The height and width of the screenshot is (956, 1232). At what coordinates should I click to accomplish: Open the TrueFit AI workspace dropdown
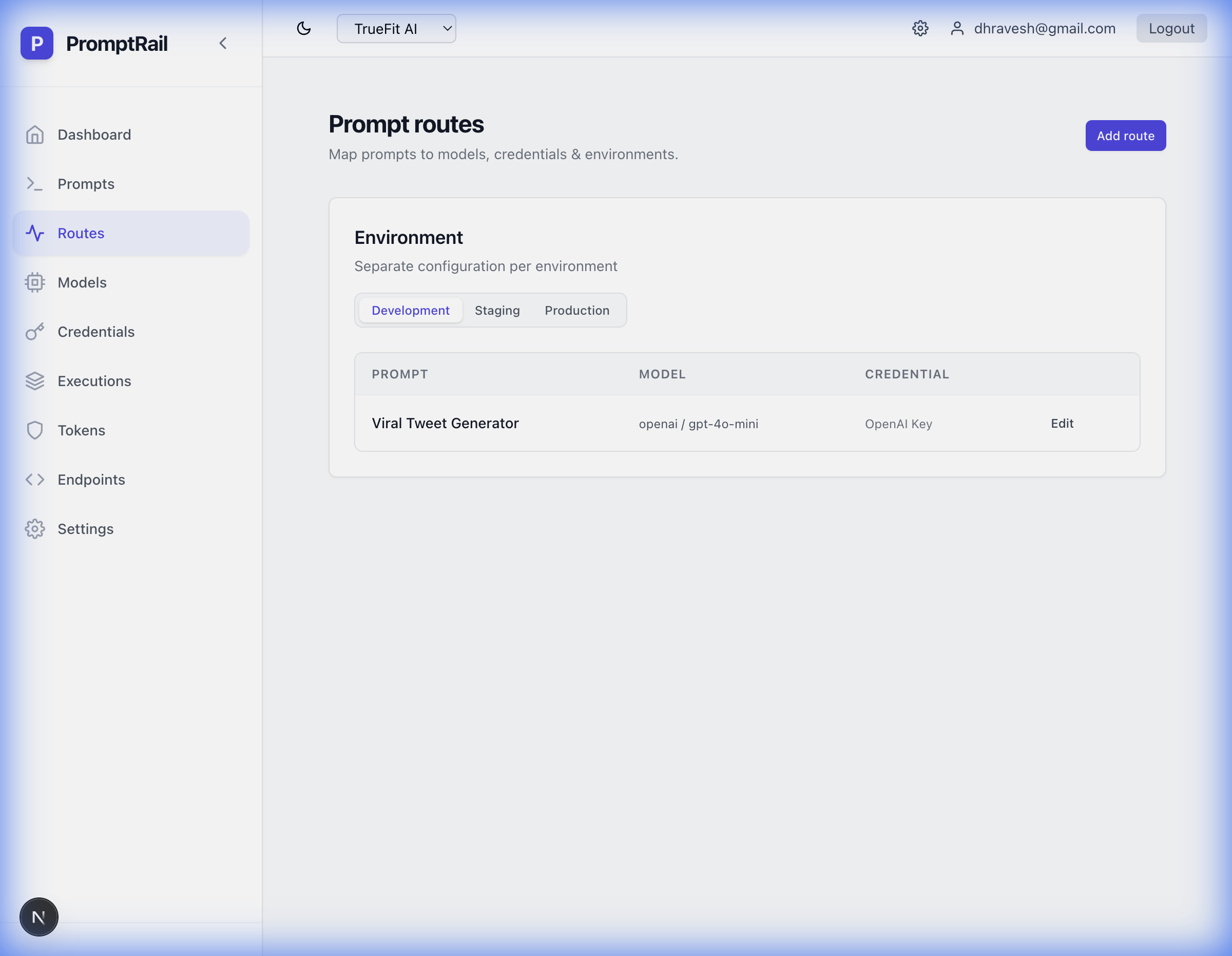[x=396, y=28]
